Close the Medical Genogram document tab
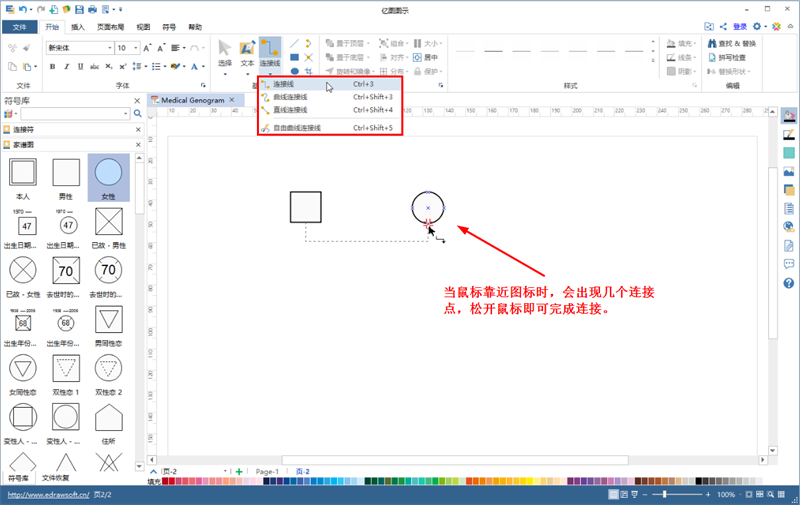 pyautogui.click(x=232, y=100)
